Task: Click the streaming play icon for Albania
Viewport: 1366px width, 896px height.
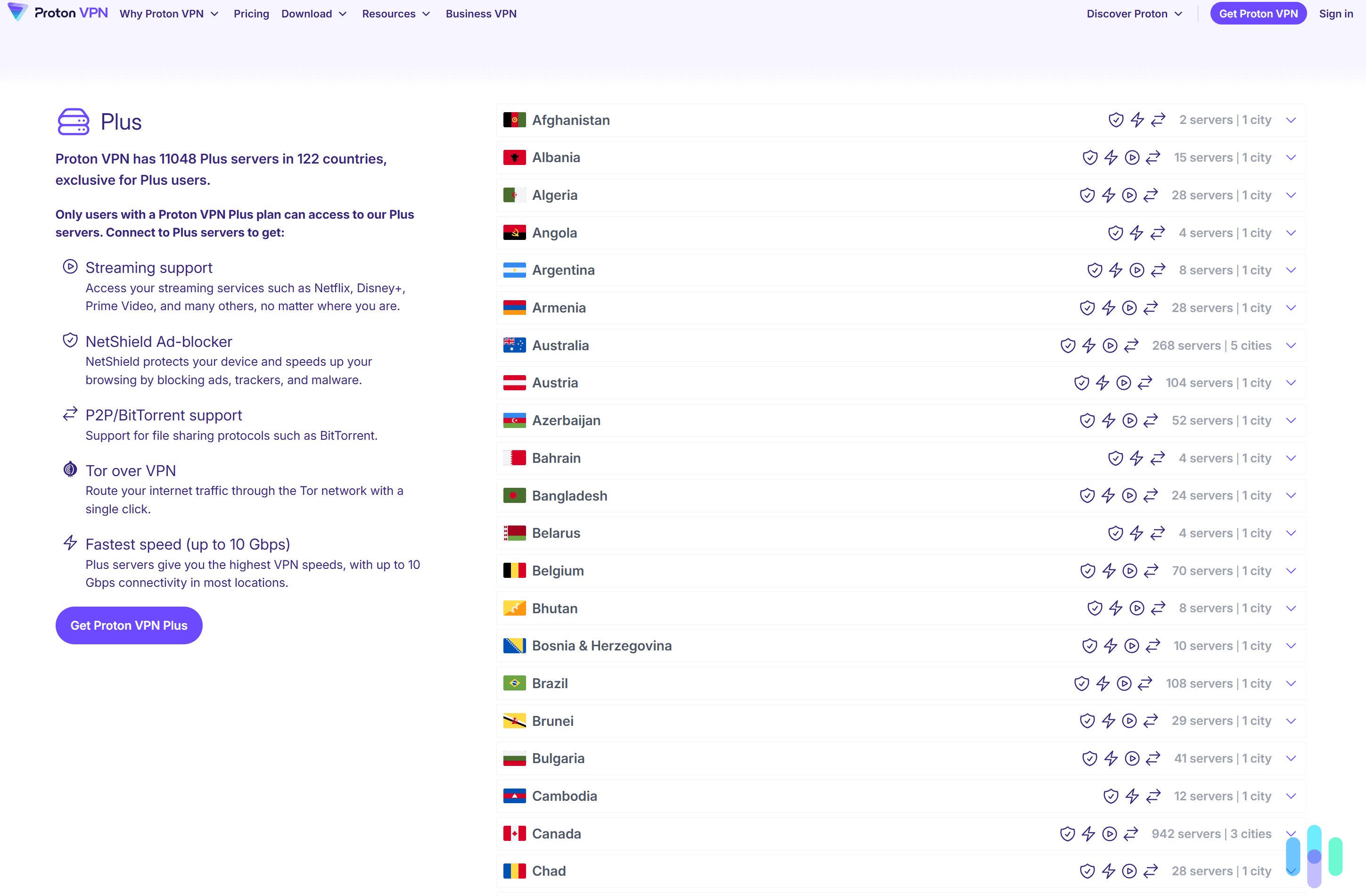Action: 1132,156
